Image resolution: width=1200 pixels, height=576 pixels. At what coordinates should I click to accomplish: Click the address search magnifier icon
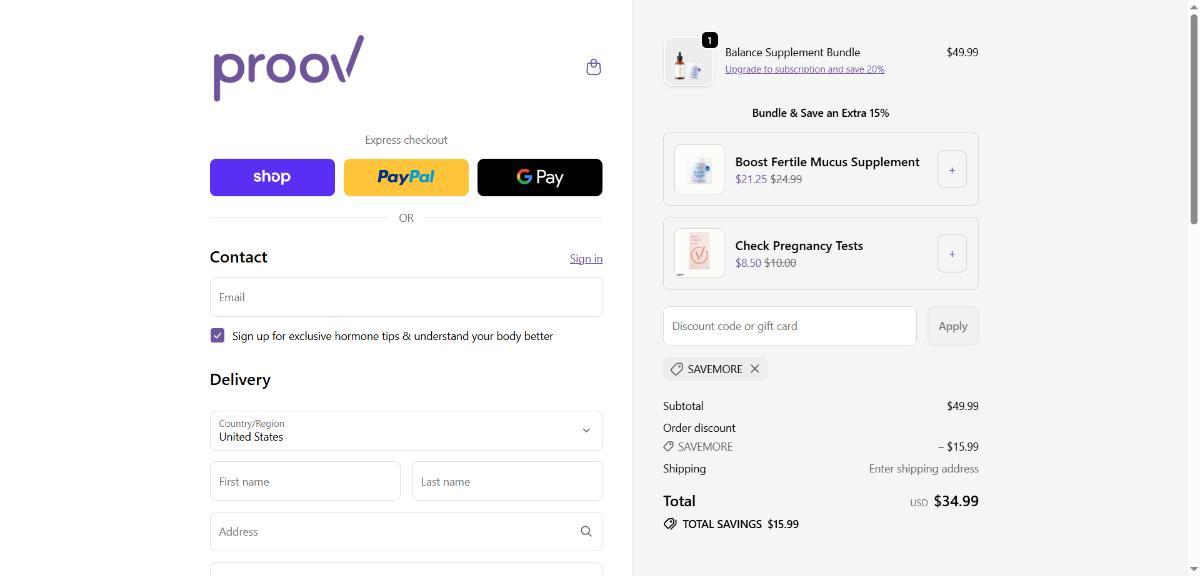(x=586, y=532)
